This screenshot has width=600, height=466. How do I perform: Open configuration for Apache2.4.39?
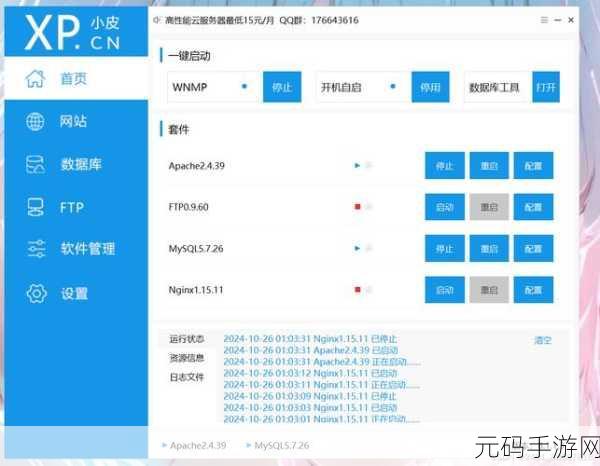[x=533, y=166]
